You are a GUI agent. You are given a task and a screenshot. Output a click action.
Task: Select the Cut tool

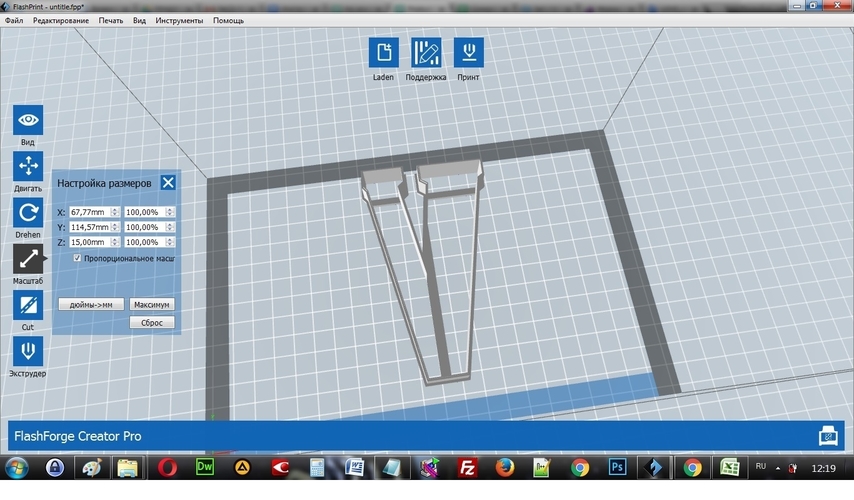28,305
